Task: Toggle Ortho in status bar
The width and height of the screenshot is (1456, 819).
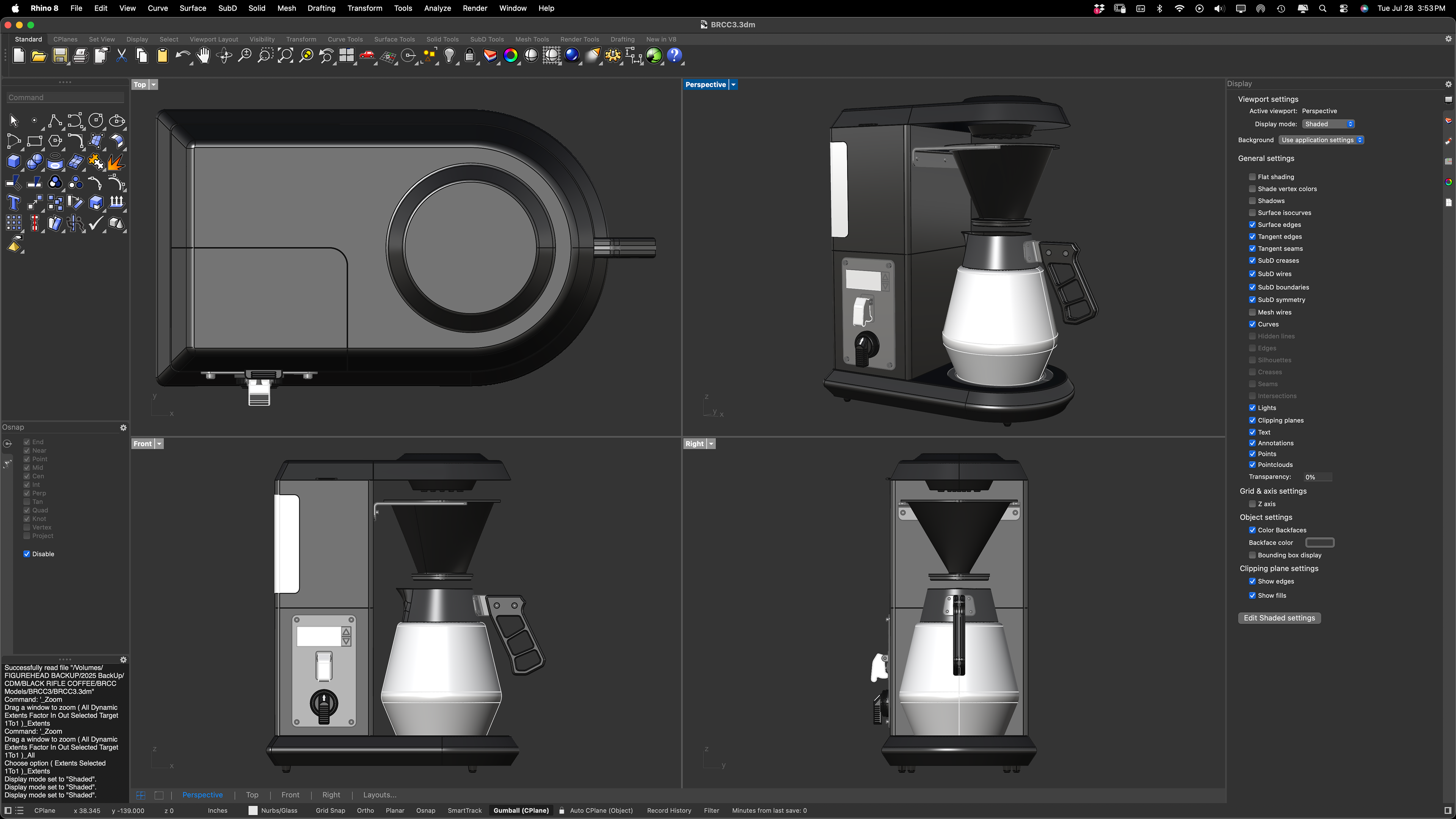Action: point(365,811)
